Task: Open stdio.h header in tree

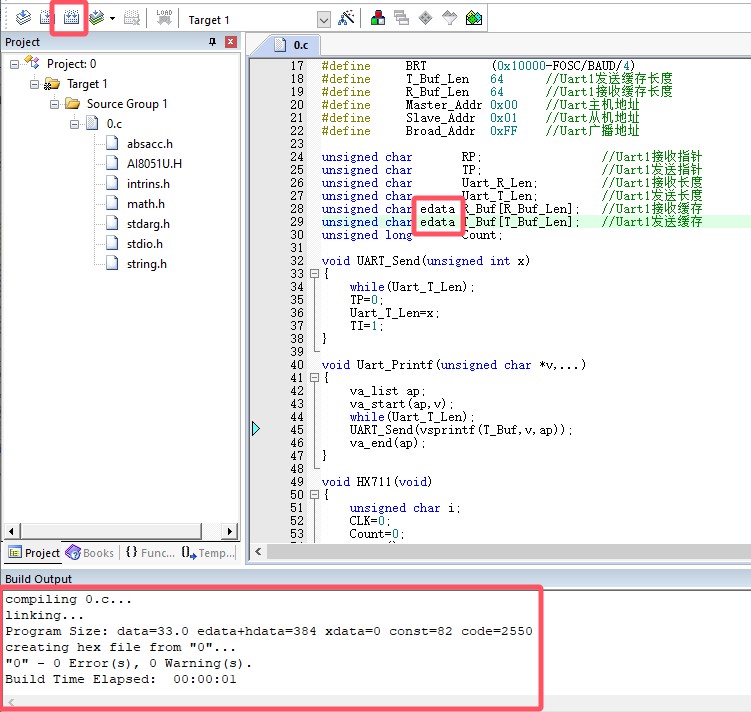Action: pyautogui.click(x=145, y=244)
